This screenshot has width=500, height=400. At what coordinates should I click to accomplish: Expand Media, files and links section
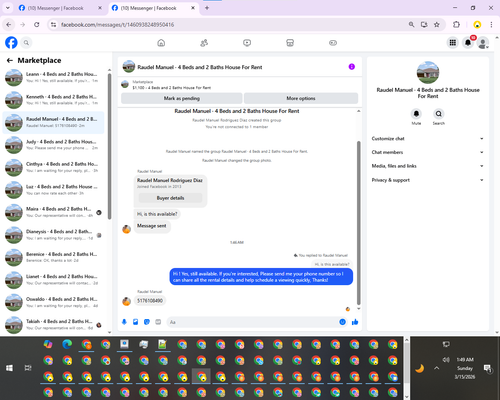[428, 166]
